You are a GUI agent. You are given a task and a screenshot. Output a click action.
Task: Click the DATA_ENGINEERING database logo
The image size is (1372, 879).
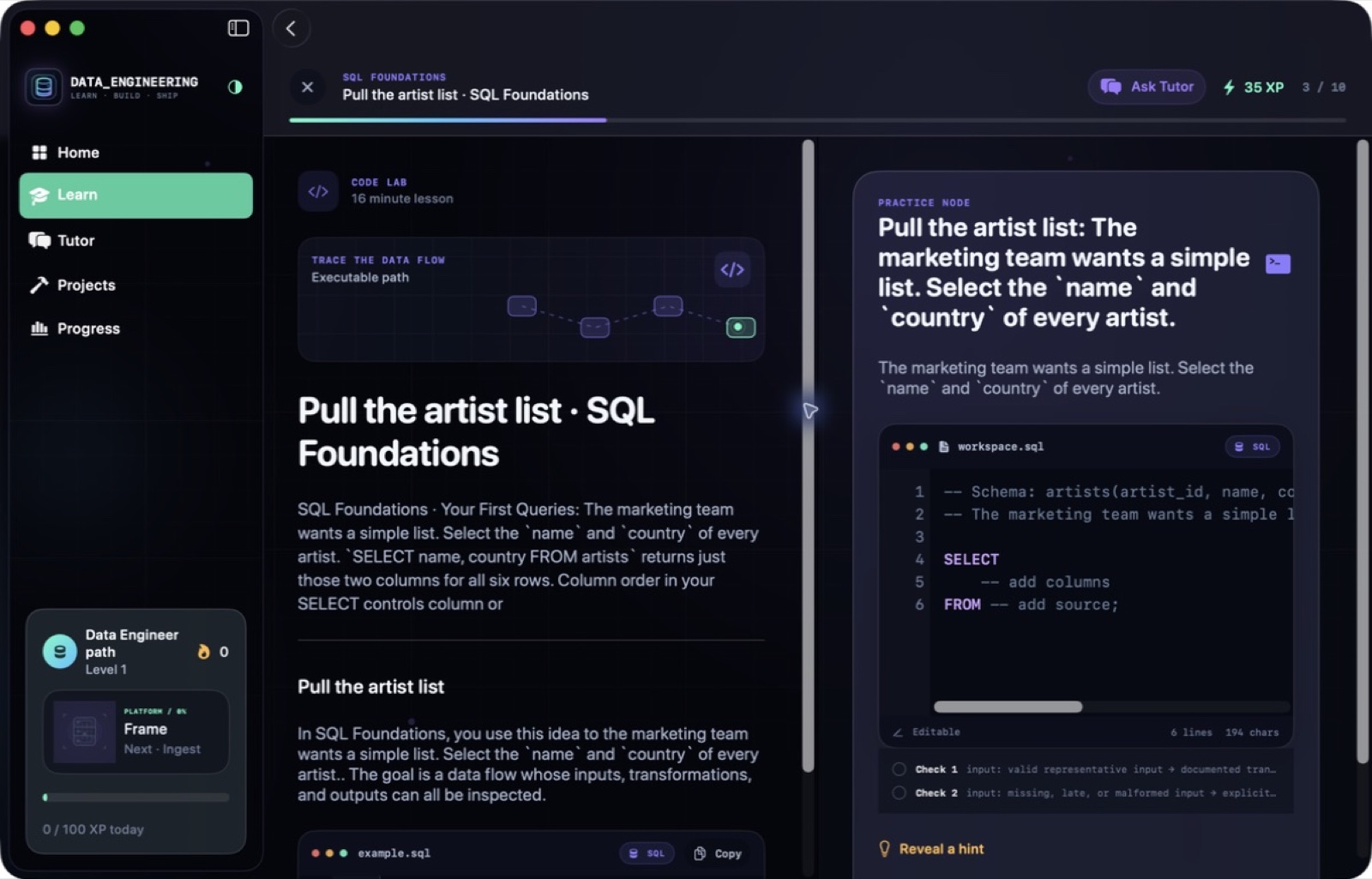tap(44, 87)
